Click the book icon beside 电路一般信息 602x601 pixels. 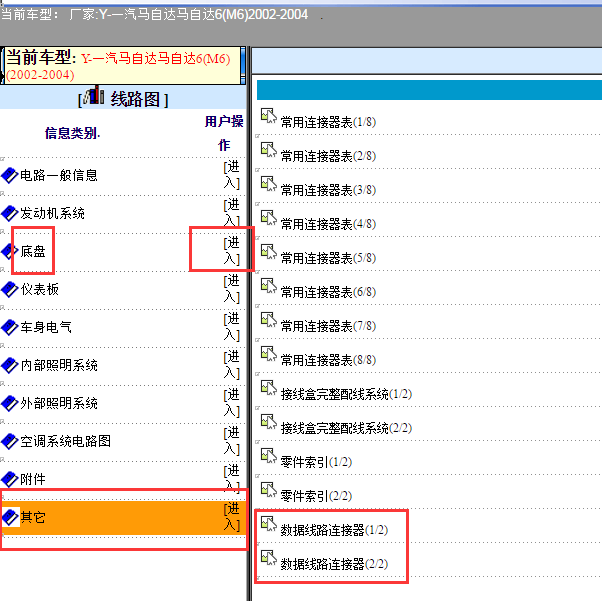10,175
